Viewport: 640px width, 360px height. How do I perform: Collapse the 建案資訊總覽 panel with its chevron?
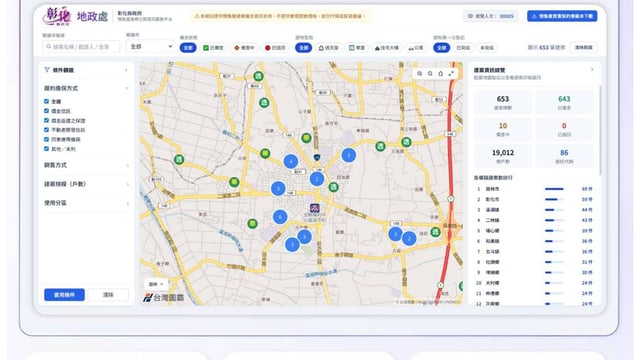[x=592, y=70]
